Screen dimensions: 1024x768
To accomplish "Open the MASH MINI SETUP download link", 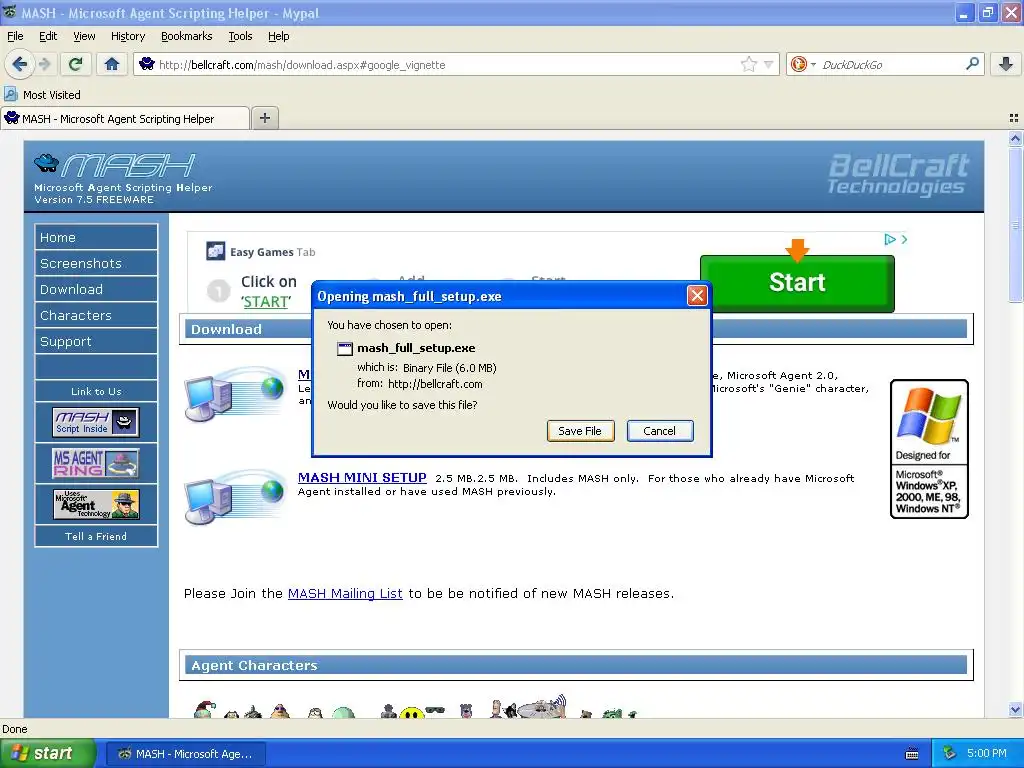I will pos(362,477).
